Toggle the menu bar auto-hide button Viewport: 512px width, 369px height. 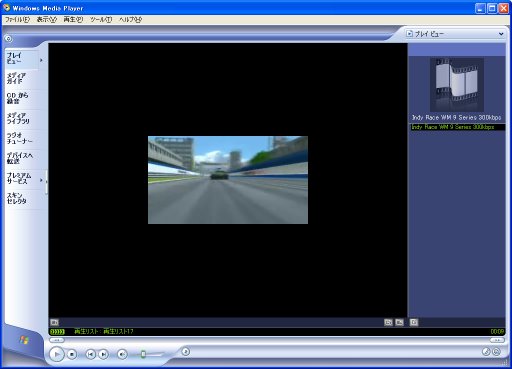[x=9, y=39]
